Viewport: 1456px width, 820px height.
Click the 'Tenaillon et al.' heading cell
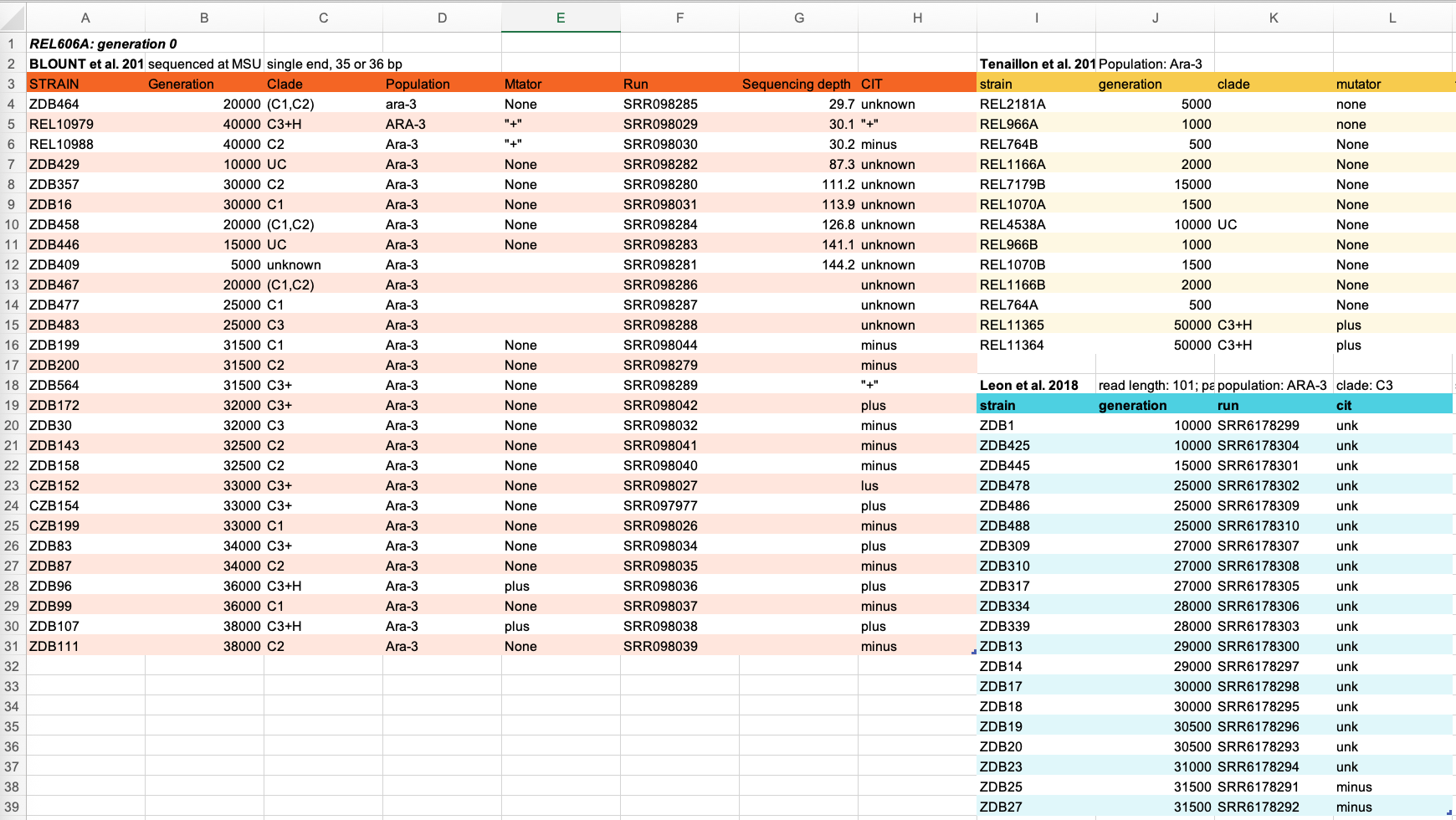(1036, 64)
